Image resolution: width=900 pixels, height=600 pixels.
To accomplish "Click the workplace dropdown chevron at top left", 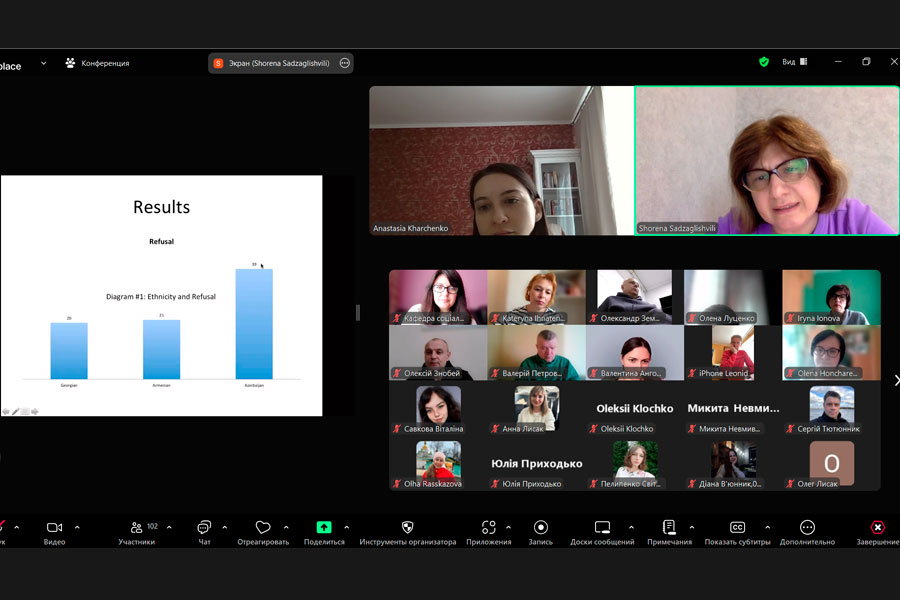I will [44, 63].
